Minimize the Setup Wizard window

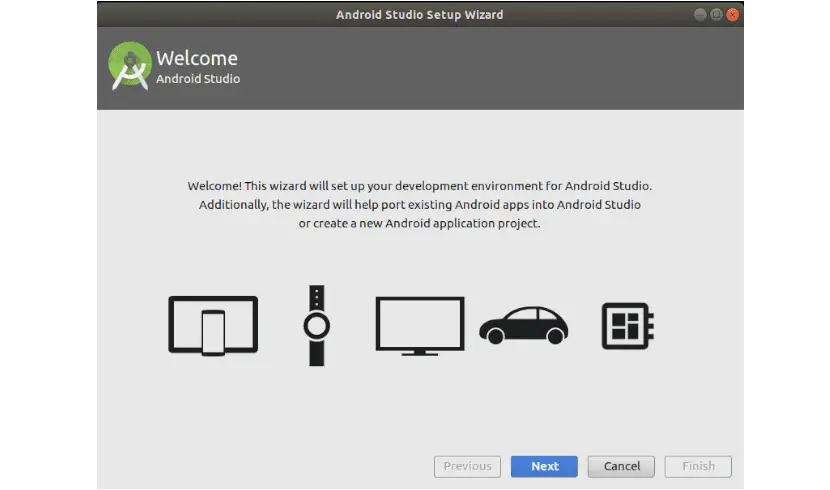pos(700,15)
